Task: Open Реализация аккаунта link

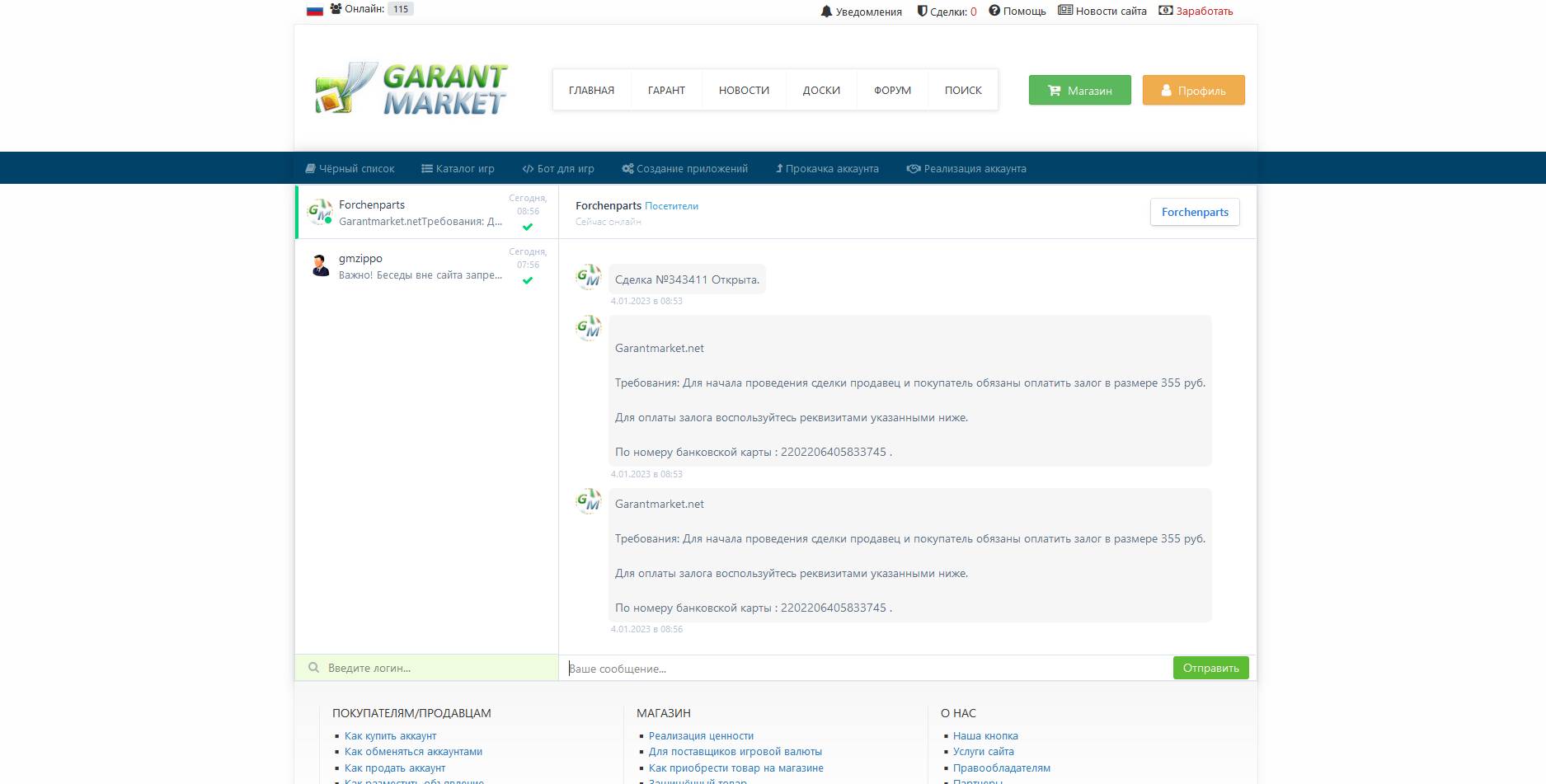Action: [966, 168]
